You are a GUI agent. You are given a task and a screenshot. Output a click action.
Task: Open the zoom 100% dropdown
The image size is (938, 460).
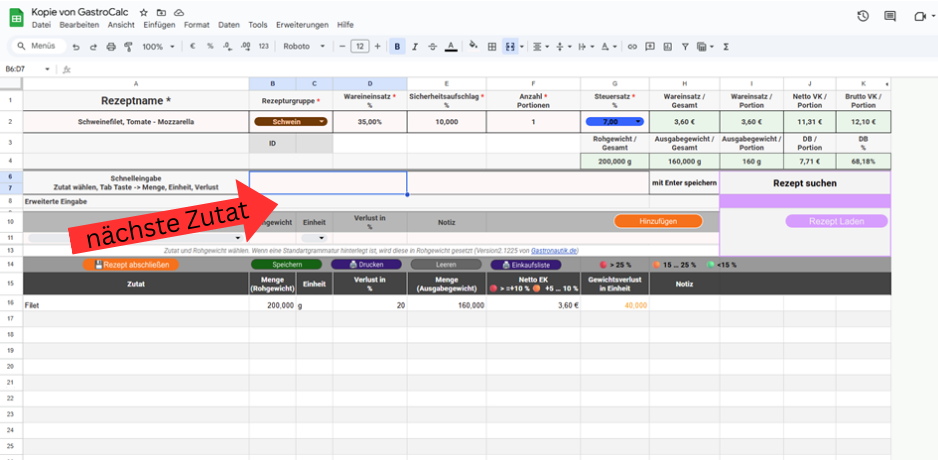pos(158,47)
